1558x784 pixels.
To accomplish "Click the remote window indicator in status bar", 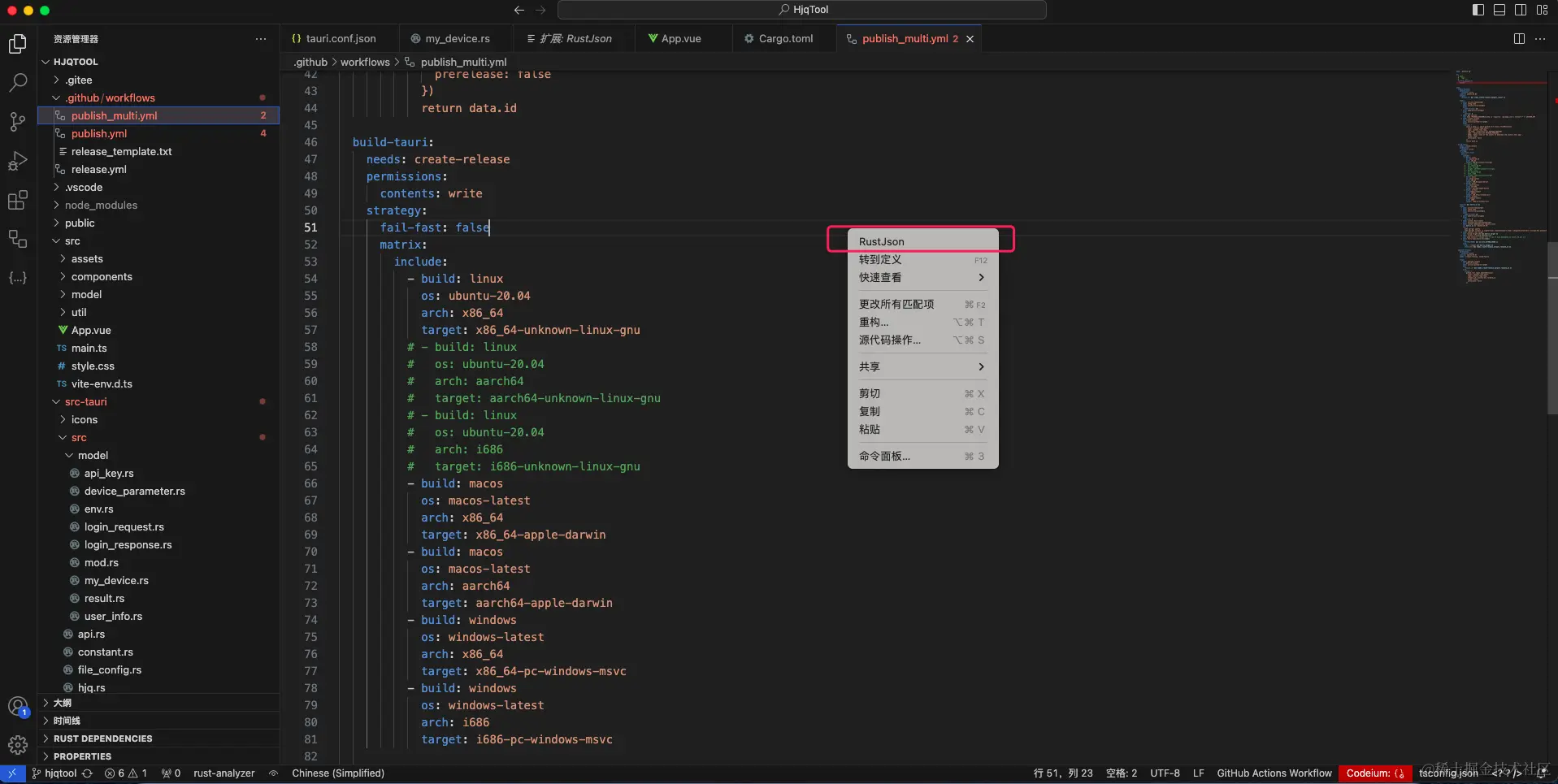I will 12,773.
